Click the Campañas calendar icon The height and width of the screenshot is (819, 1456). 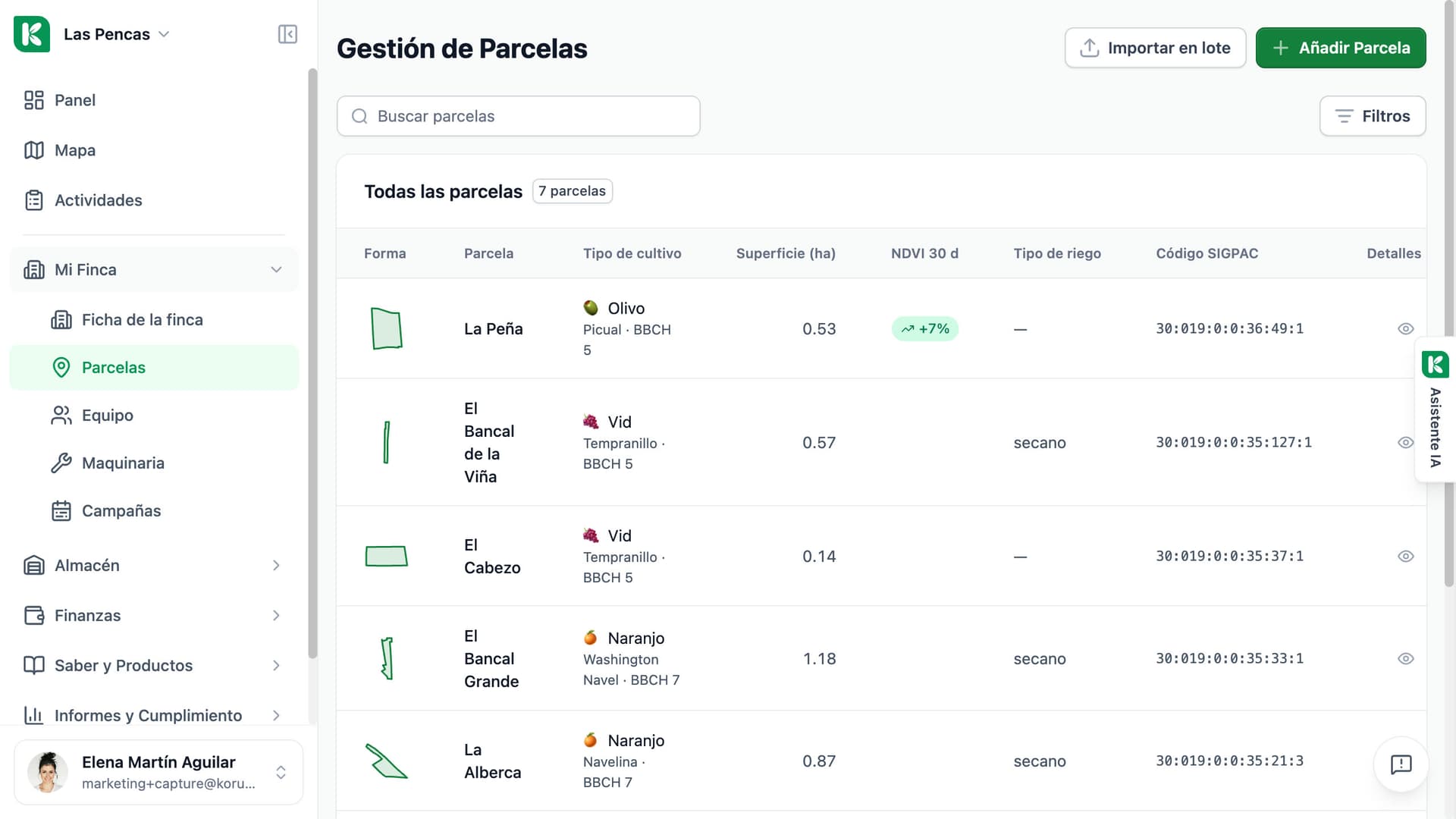pyautogui.click(x=61, y=511)
